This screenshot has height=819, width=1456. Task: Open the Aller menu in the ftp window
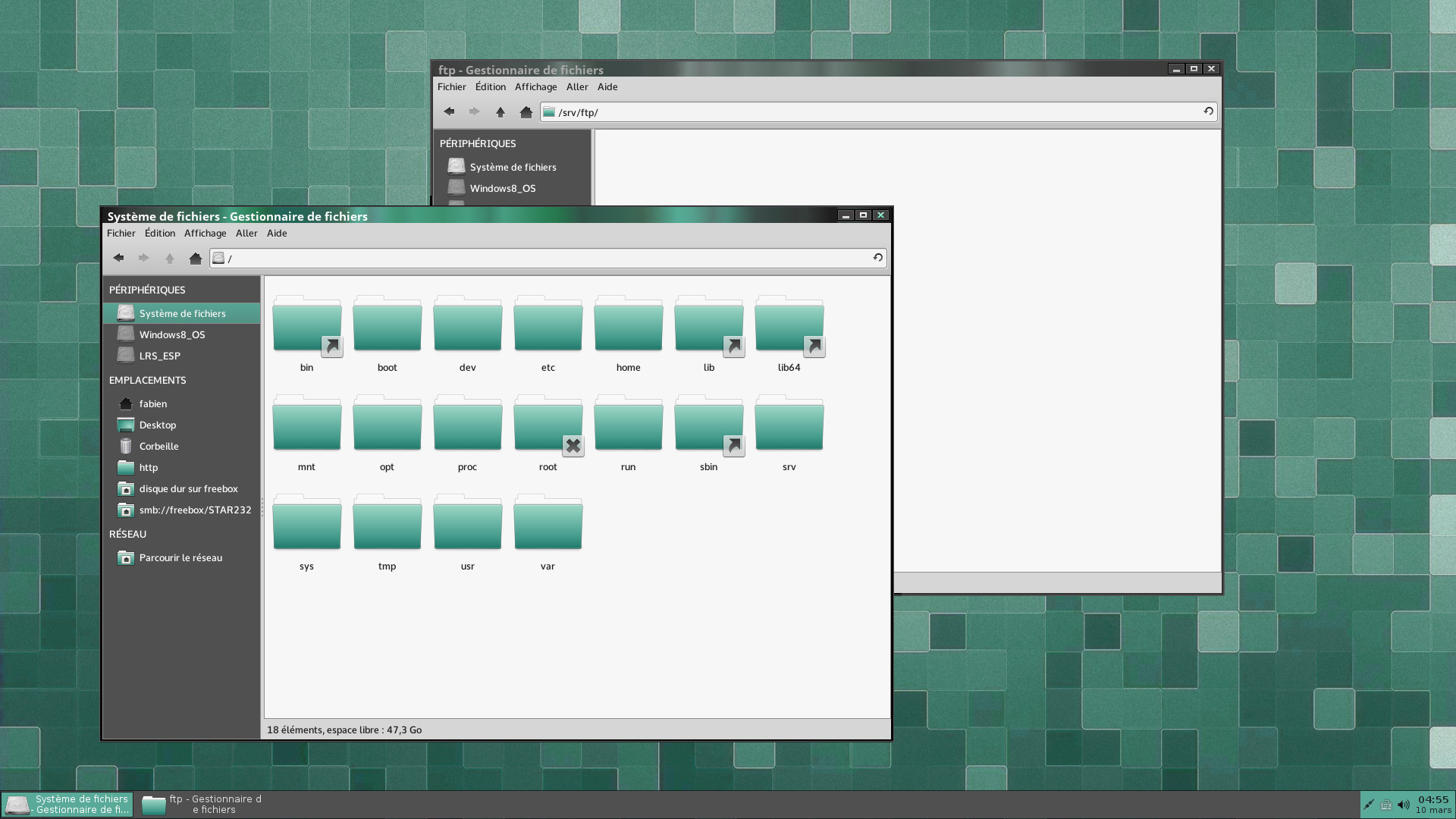tap(577, 86)
